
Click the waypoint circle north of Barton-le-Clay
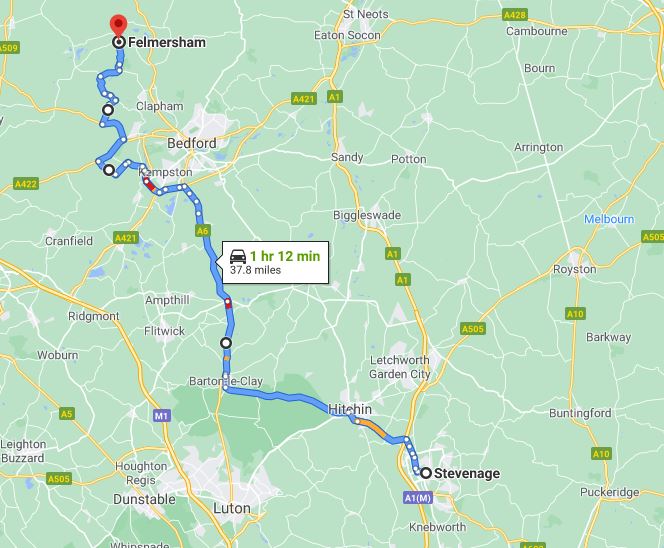pos(226,343)
